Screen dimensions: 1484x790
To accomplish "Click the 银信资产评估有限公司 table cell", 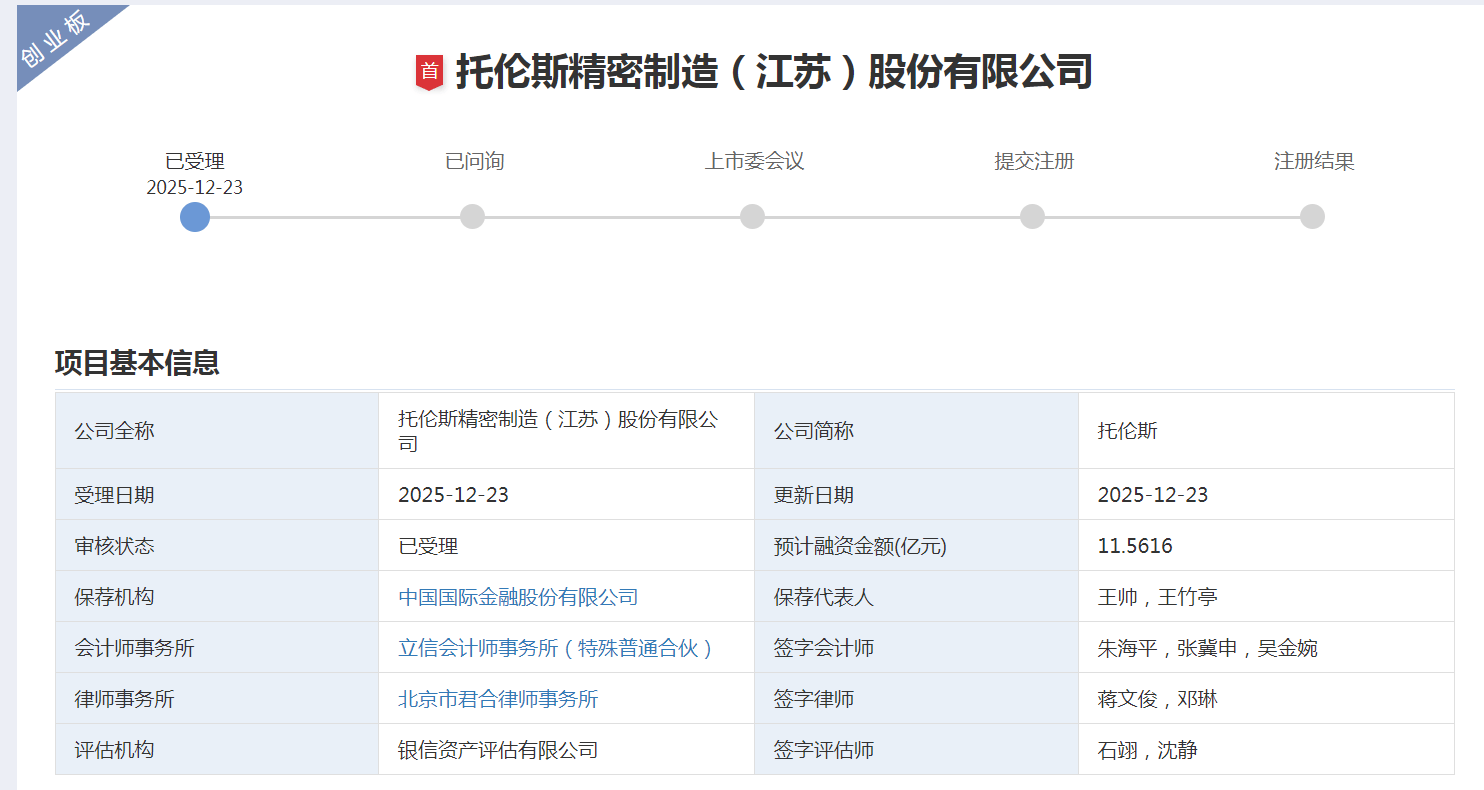I will point(498,750).
